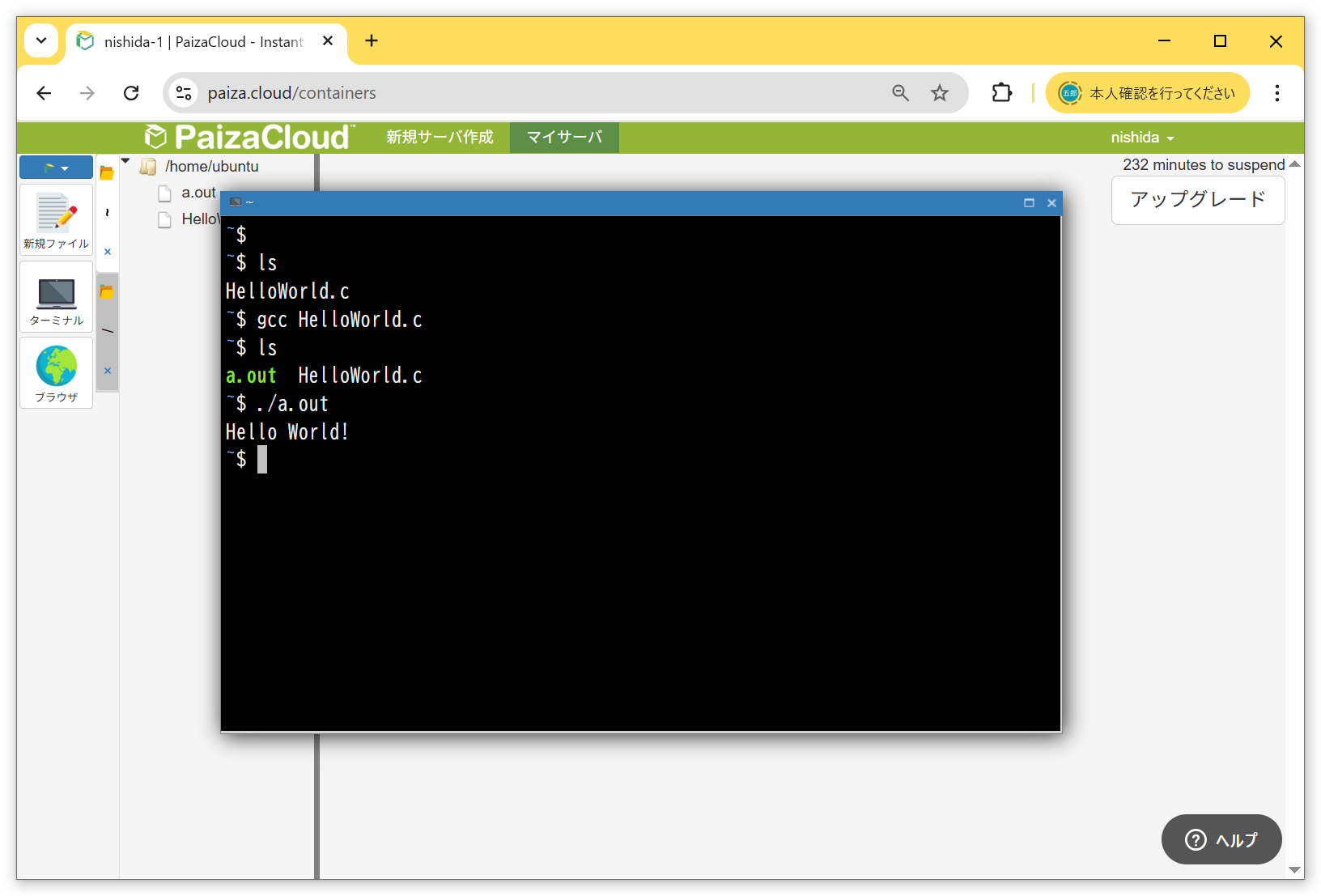This screenshot has width=1321, height=896.
Task: Close the nishida-1 PaizaCloud browser tab
Action: [x=328, y=40]
